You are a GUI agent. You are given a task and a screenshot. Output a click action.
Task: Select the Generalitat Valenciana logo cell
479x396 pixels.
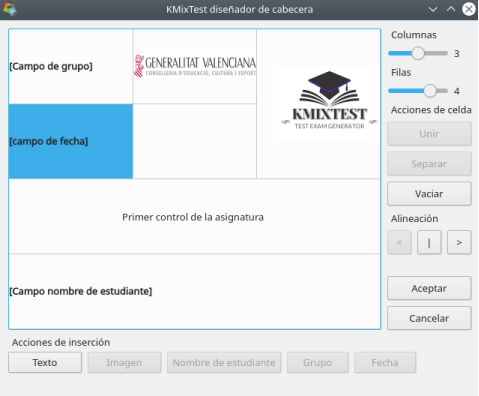[195, 66]
